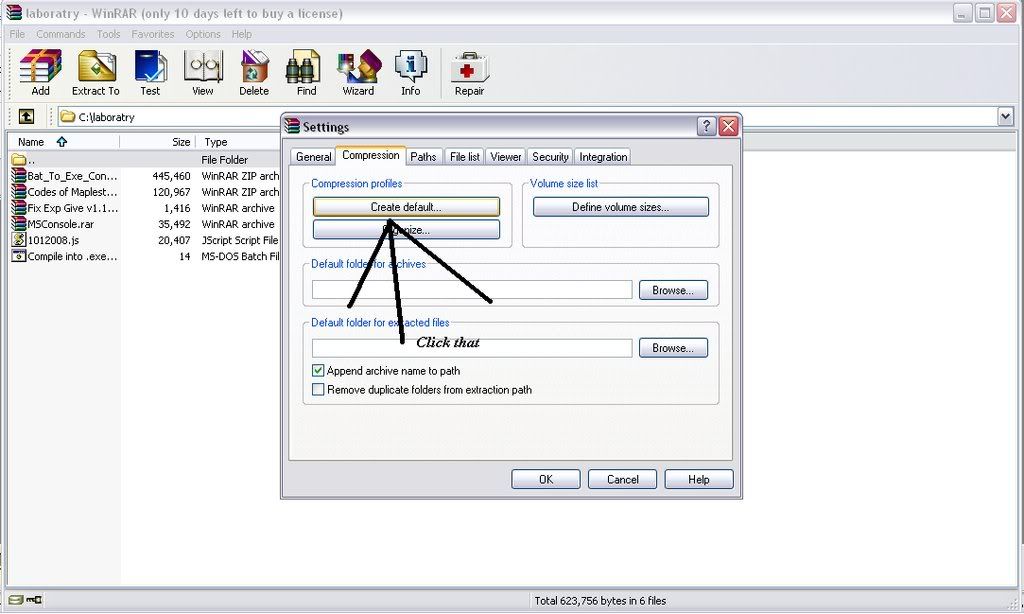
Task: Select the Bat_To_Exe_Con... archive icon
Action: (x=18, y=176)
